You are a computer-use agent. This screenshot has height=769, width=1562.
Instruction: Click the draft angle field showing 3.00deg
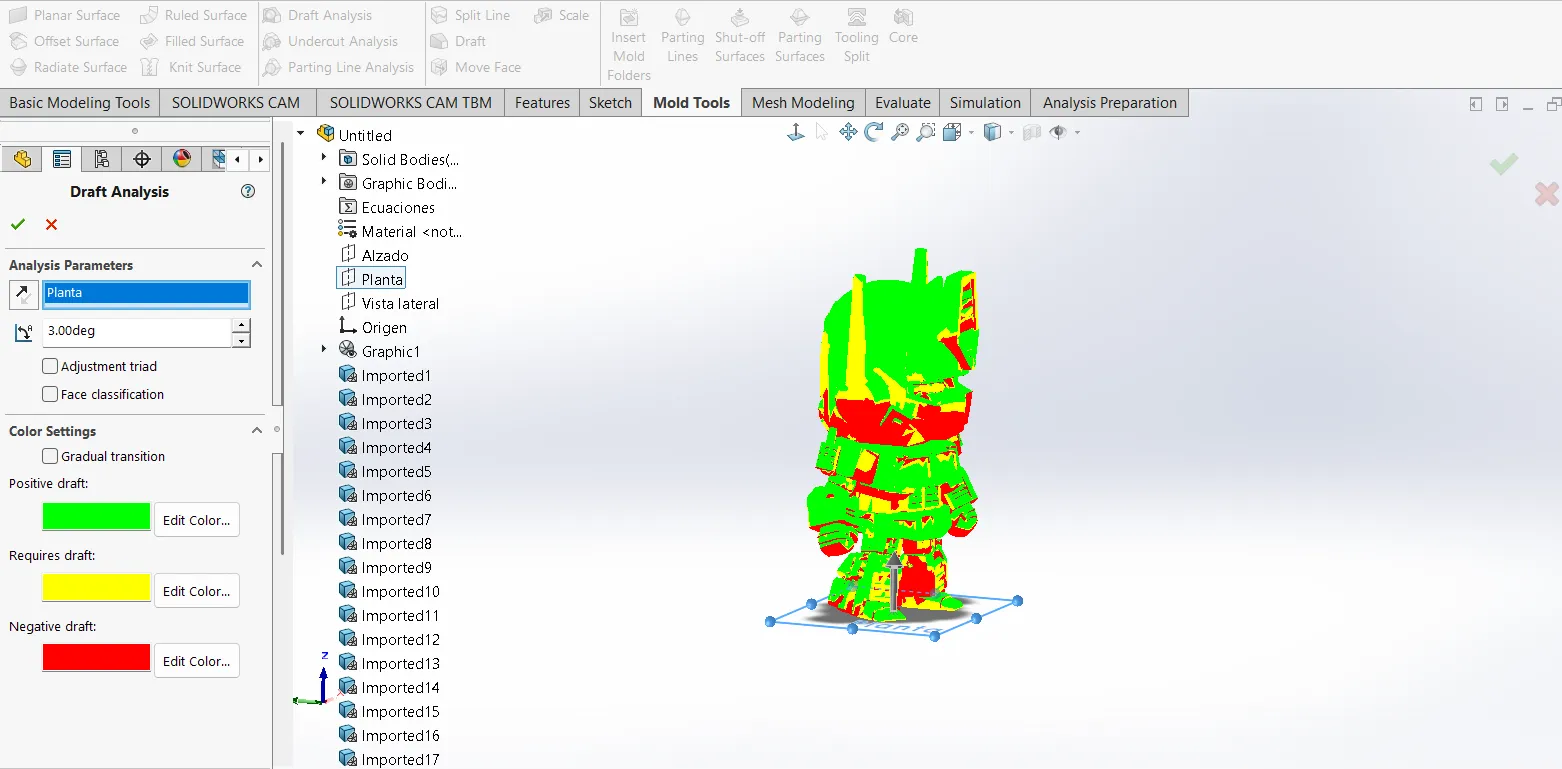click(x=137, y=332)
